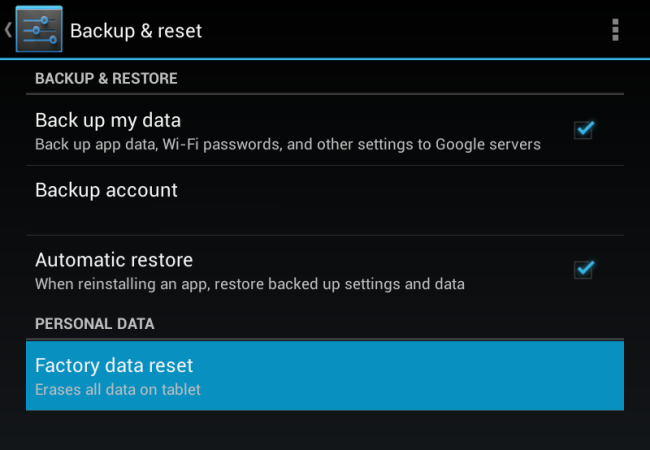Tap the back chevron in the action bar

(8, 30)
